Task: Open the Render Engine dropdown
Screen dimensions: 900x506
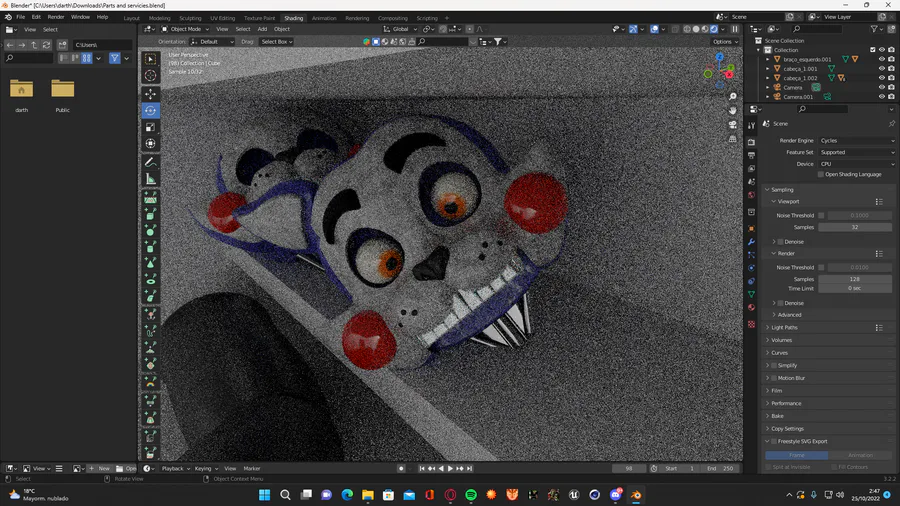Action: pos(857,141)
